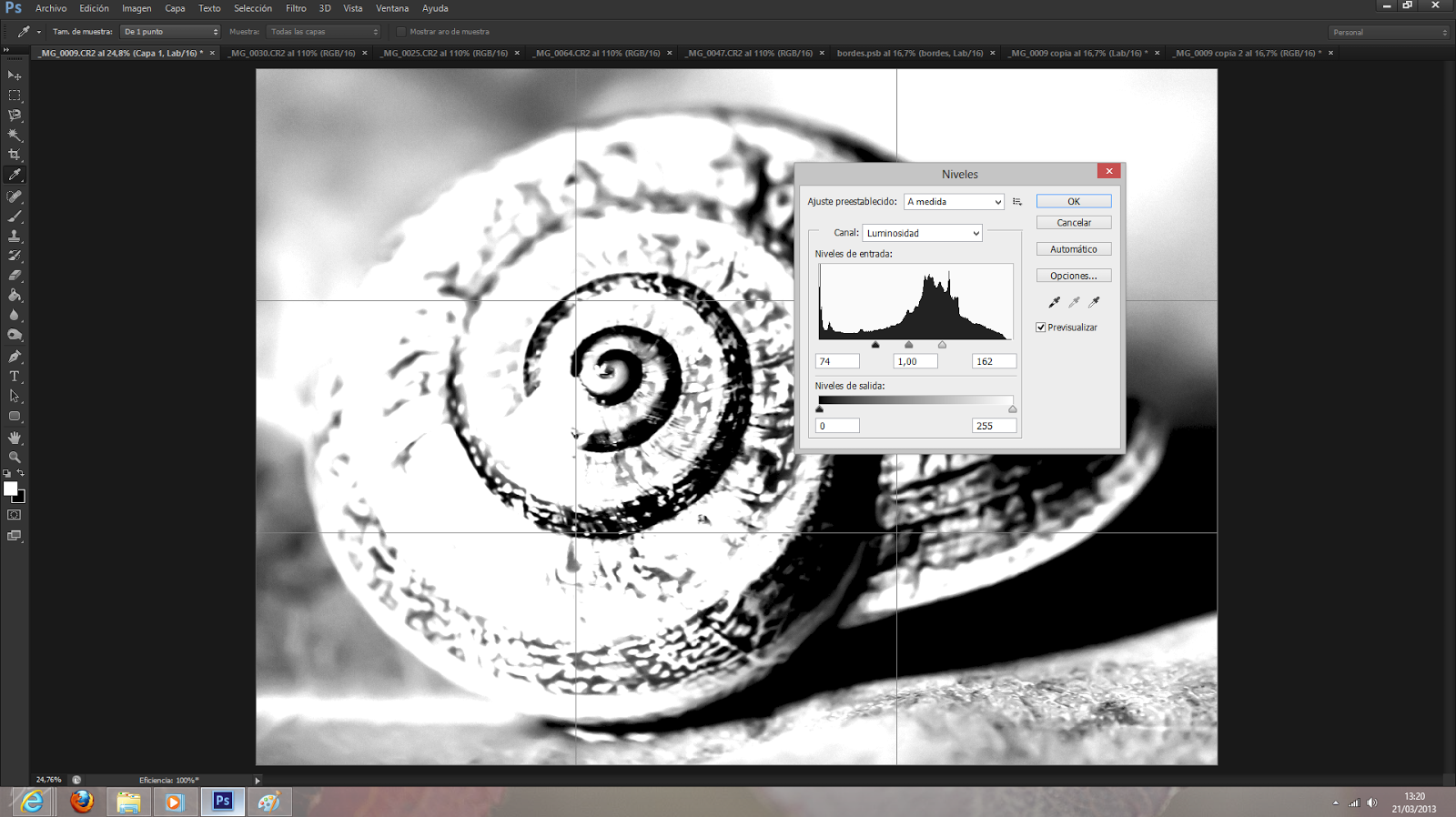The image size is (1456, 817).
Task: Open the Capa menu
Action: [175, 8]
